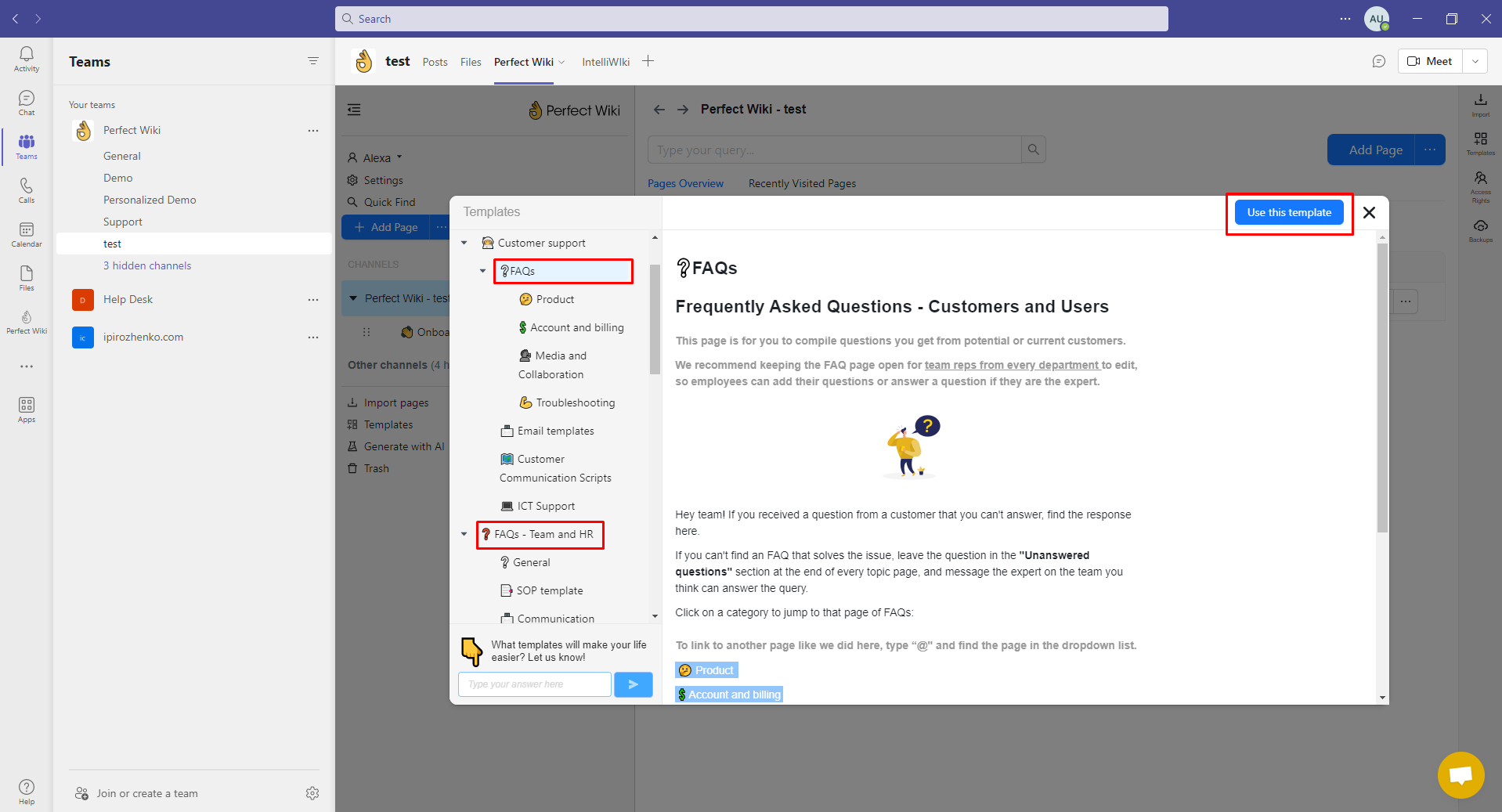
Task: Open Files in the left rail
Action: pos(27,278)
